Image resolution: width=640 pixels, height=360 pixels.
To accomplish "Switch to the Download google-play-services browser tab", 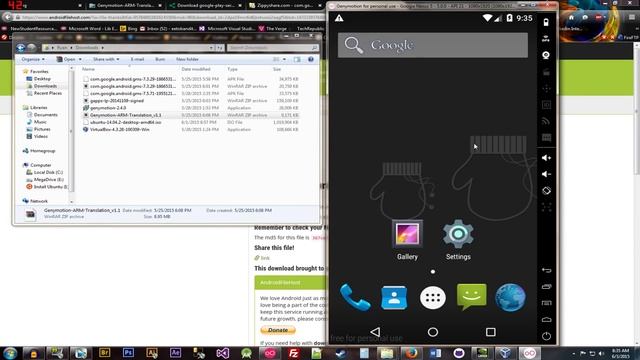I will click(x=205, y=5).
